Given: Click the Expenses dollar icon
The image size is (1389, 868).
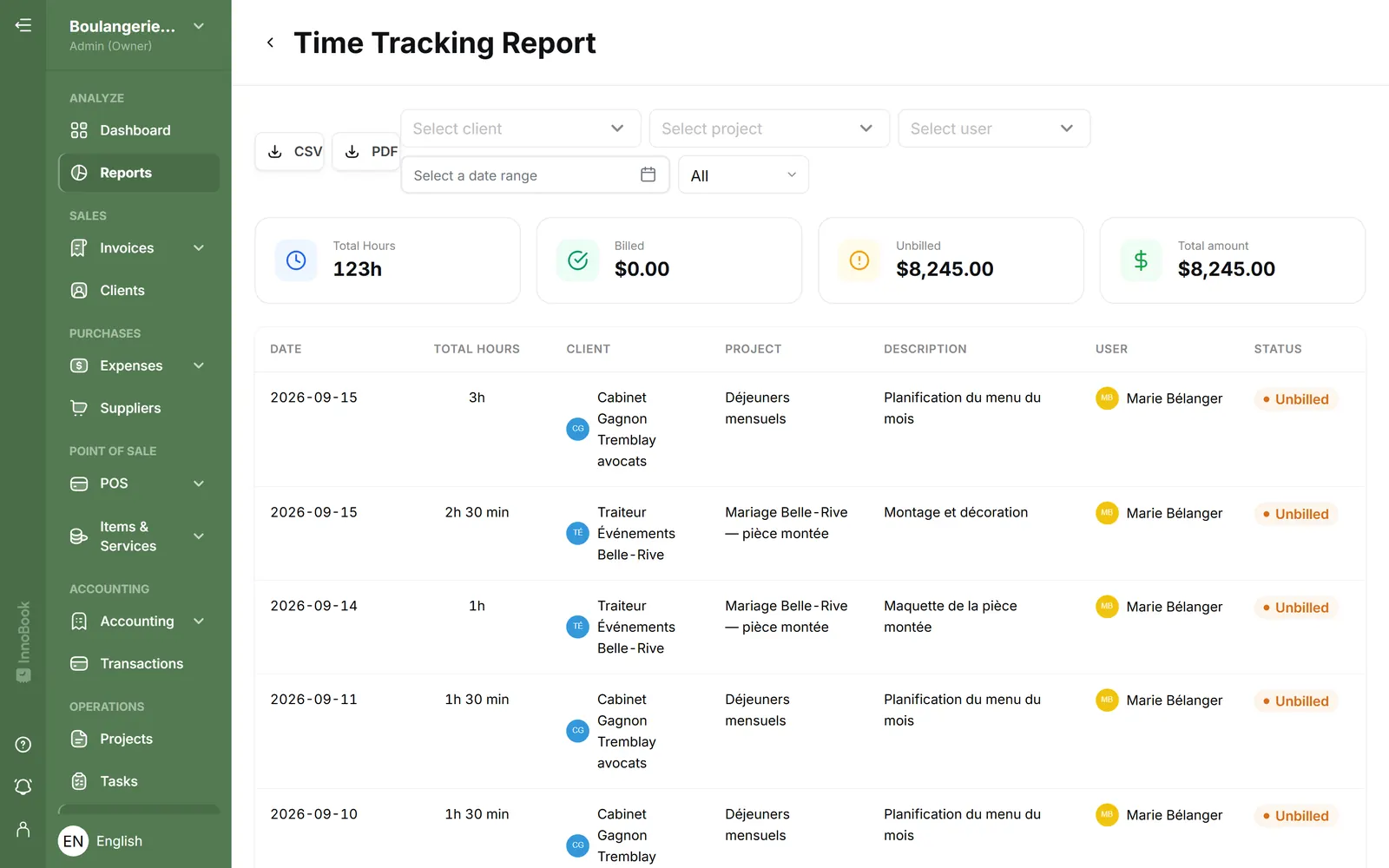Looking at the screenshot, I should tap(79, 365).
